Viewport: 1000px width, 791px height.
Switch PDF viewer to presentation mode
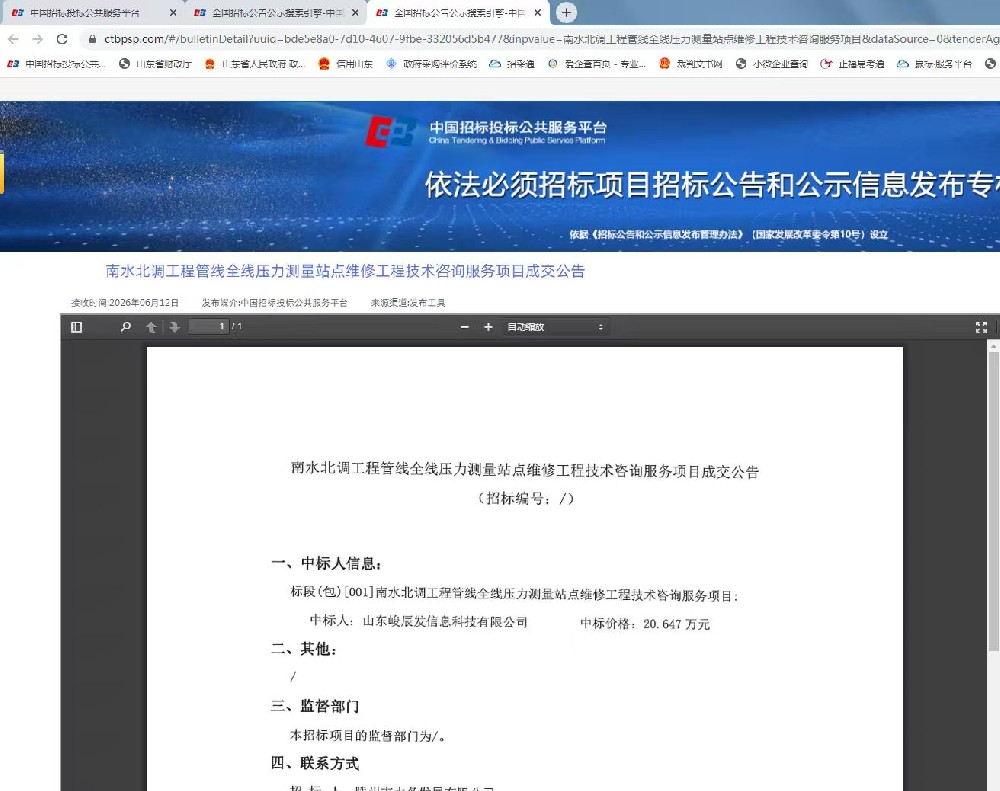point(982,327)
